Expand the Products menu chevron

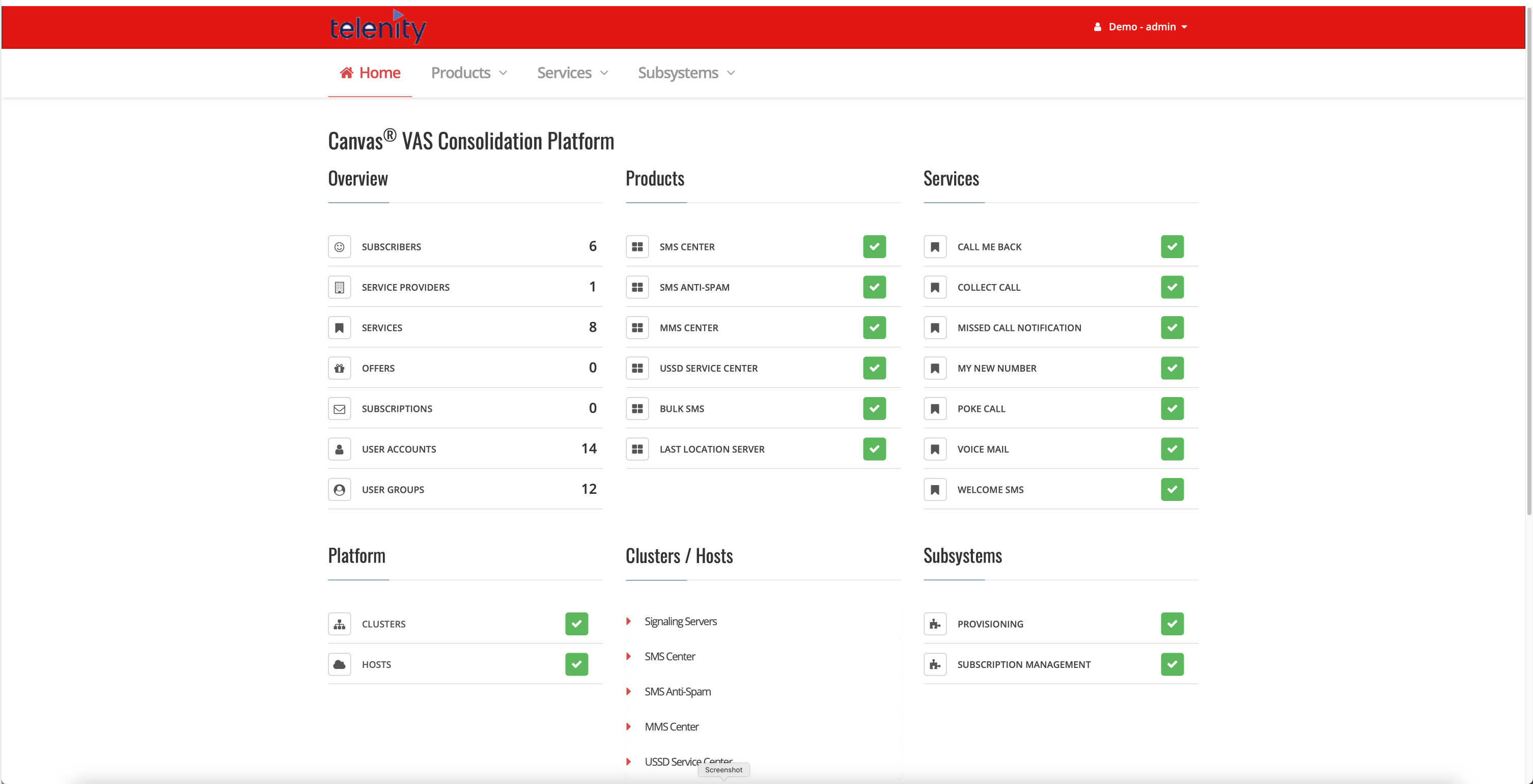[x=503, y=73]
